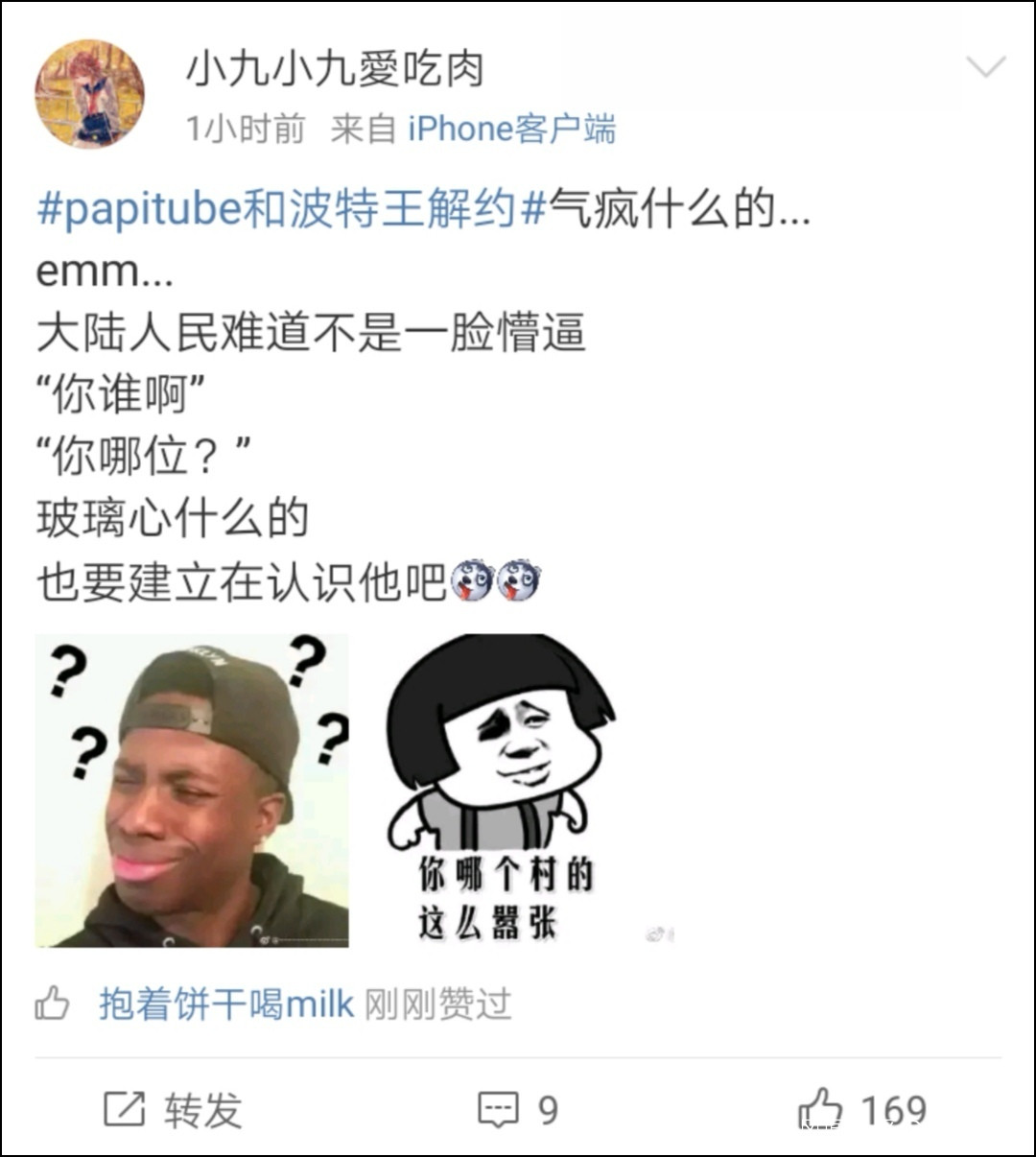The height and width of the screenshot is (1157, 1036).
Task: Click the first doge emoji
Action: [x=471, y=579]
